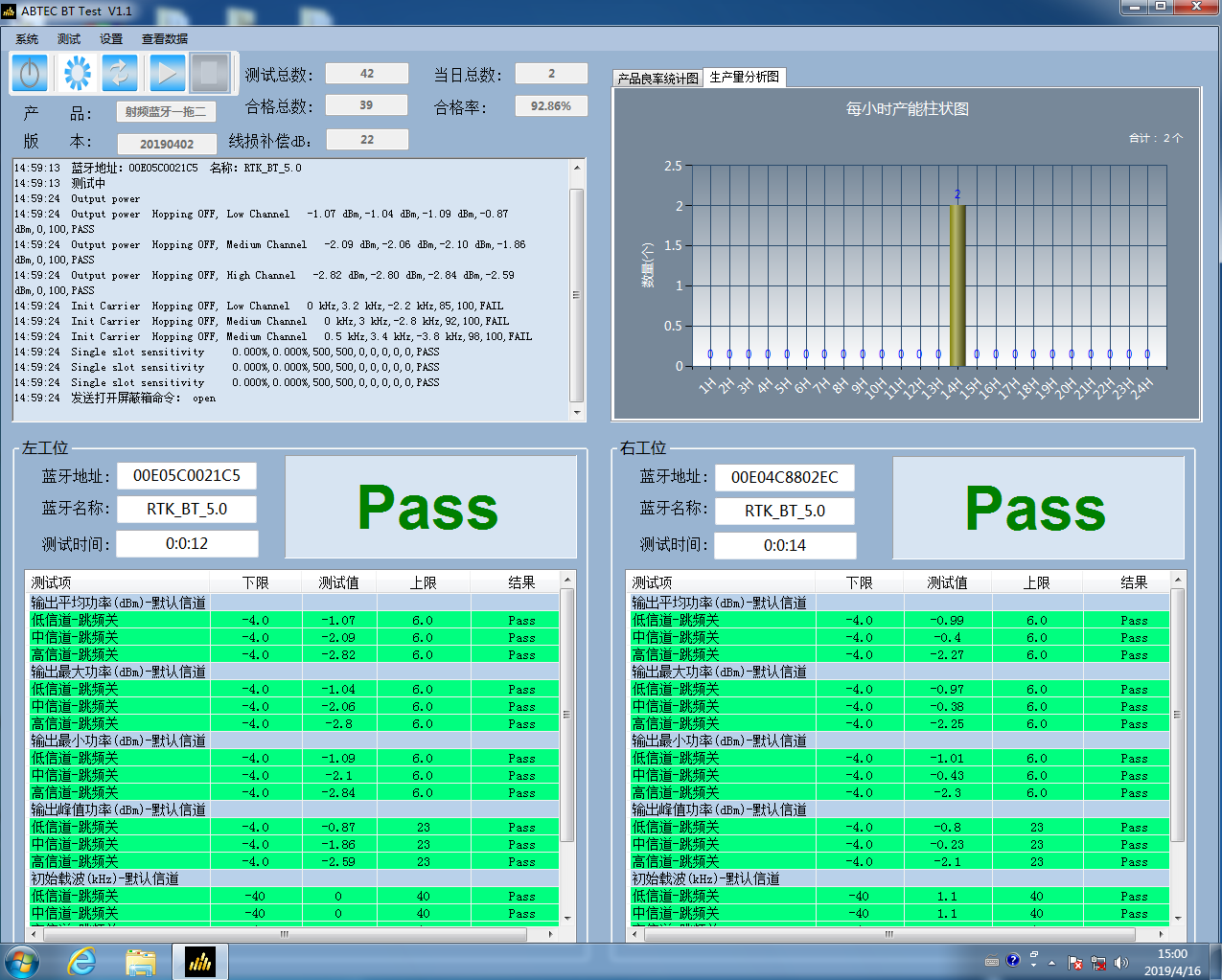
Task: Click left table vertical scrollbar up arrow
Action: coord(567,581)
